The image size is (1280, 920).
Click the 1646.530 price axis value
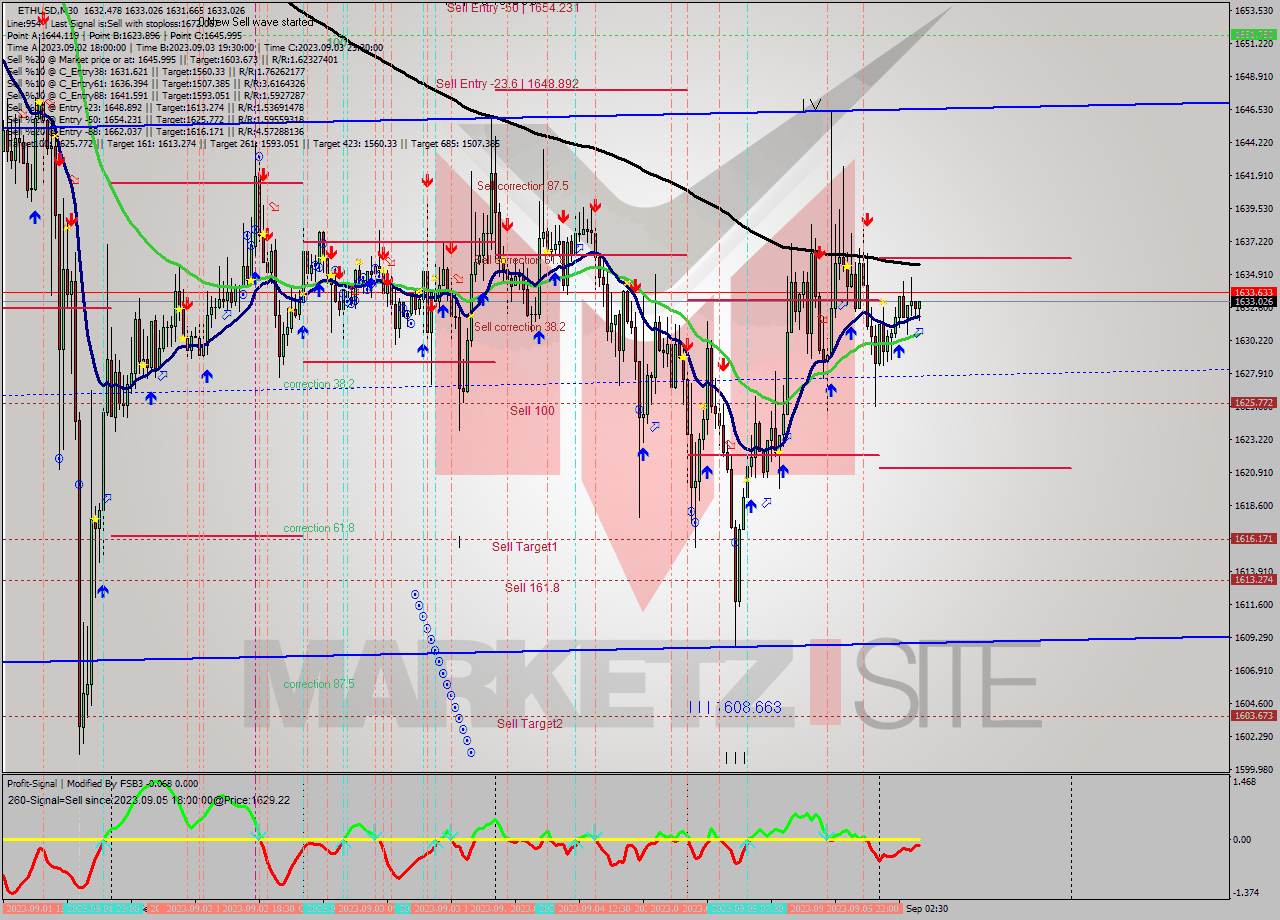(x=1254, y=109)
